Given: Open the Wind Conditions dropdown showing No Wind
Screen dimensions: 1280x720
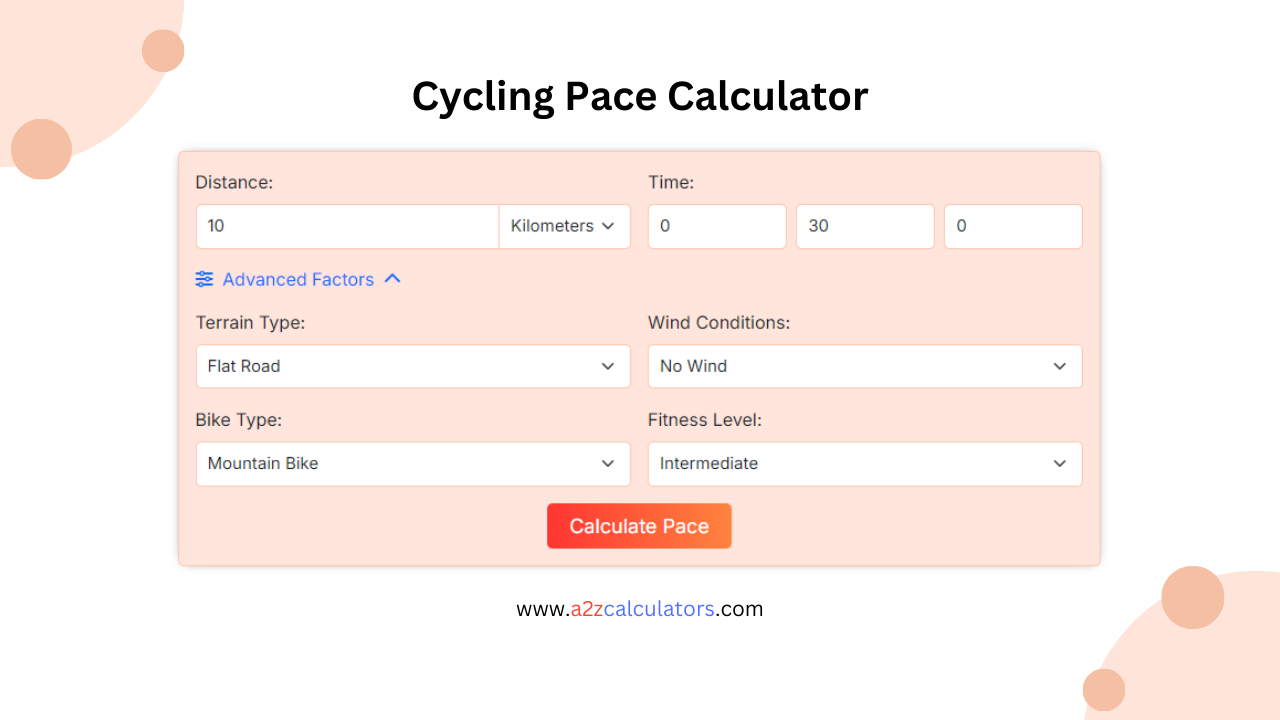Looking at the screenshot, I should pos(865,366).
